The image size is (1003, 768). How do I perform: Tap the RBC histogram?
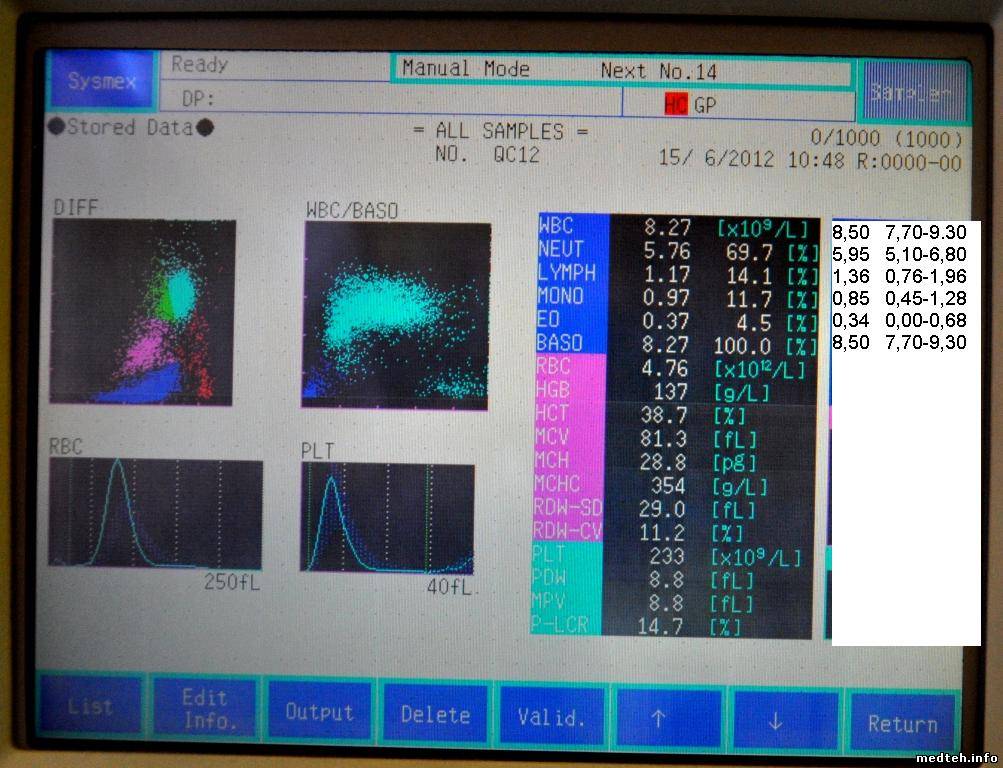155,514
